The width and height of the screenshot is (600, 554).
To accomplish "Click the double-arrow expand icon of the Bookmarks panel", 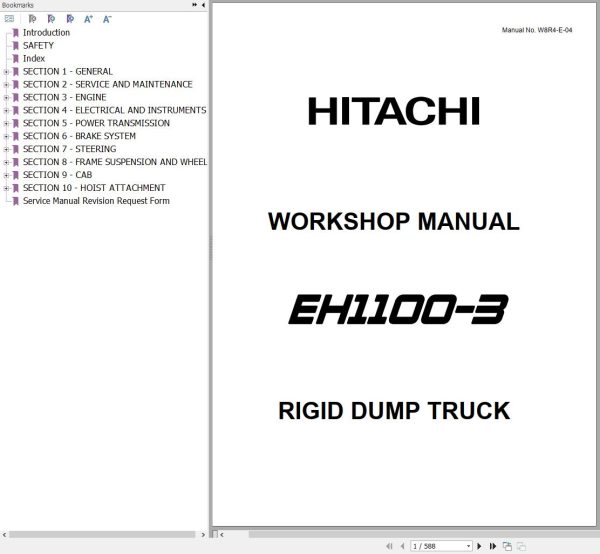I will click(x=194, y=5).
